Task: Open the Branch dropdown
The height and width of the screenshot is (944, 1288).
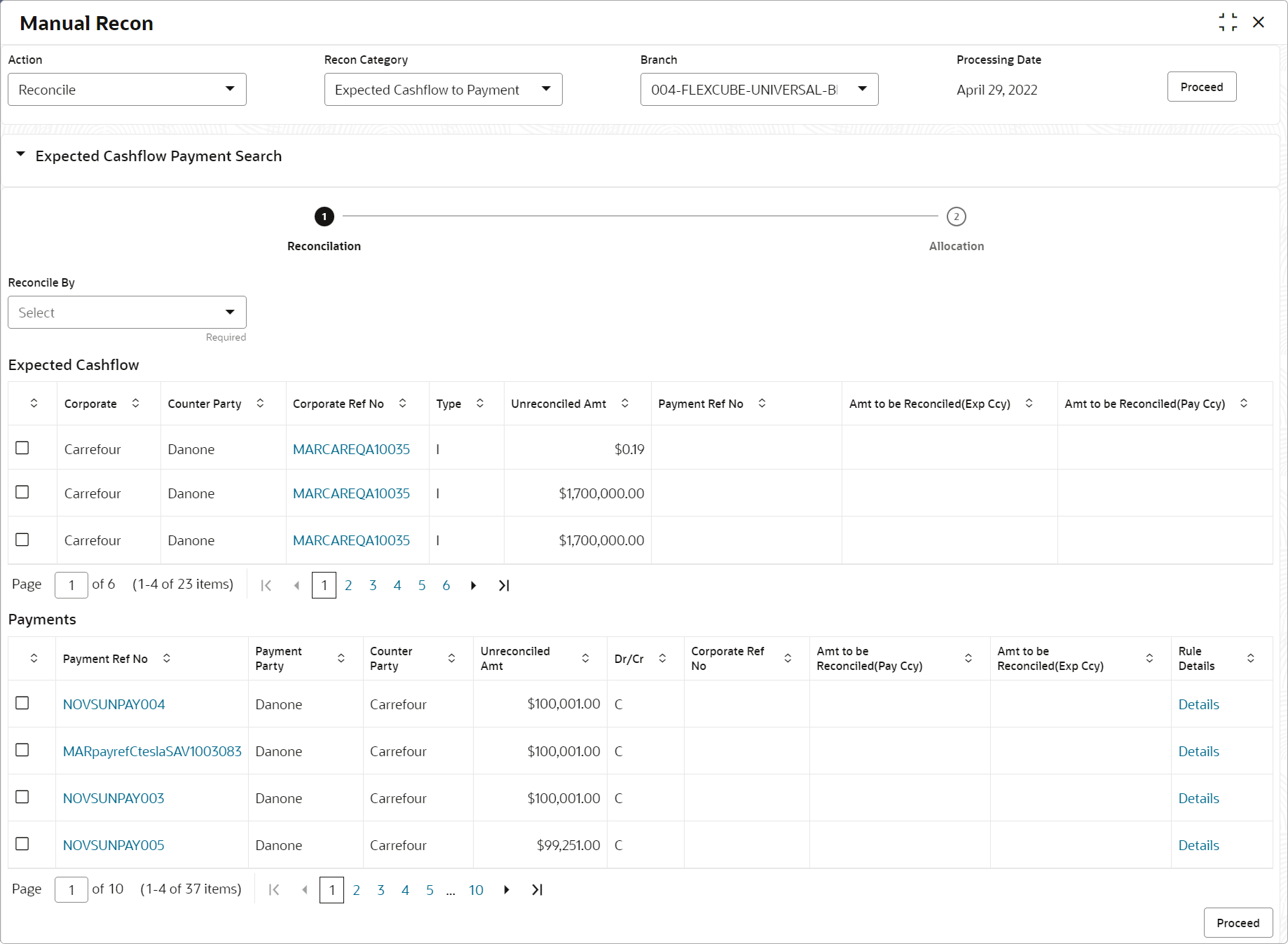Action: point(759,90)
